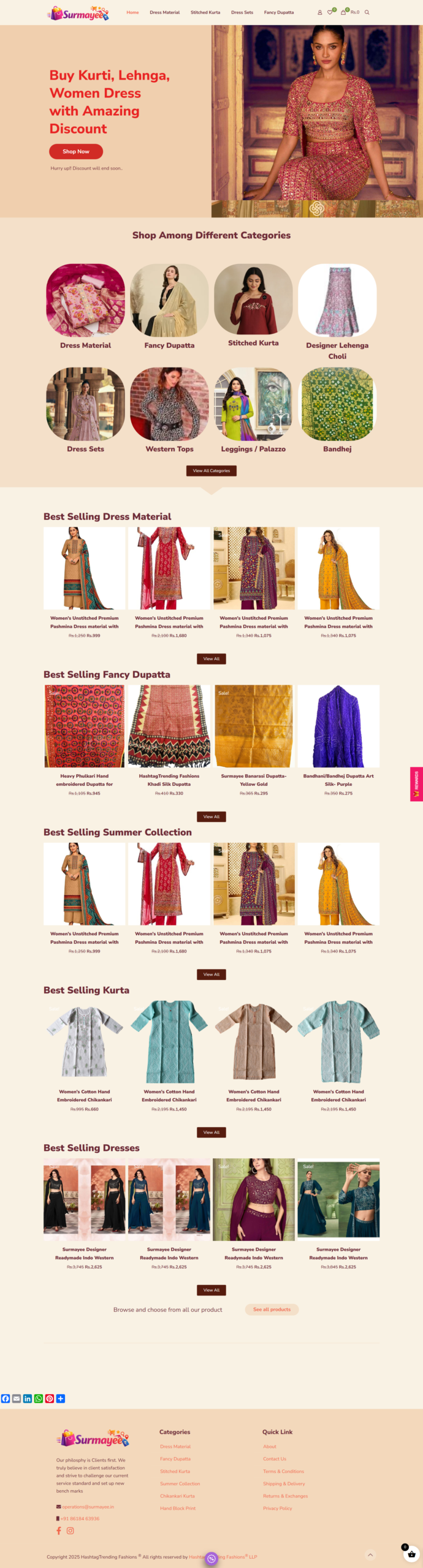The height and width of the screenshot is (1568, 423).
Task: Open Surmayee Banarasi Dupatta Yellow Gold product
Action: [254, 726]
